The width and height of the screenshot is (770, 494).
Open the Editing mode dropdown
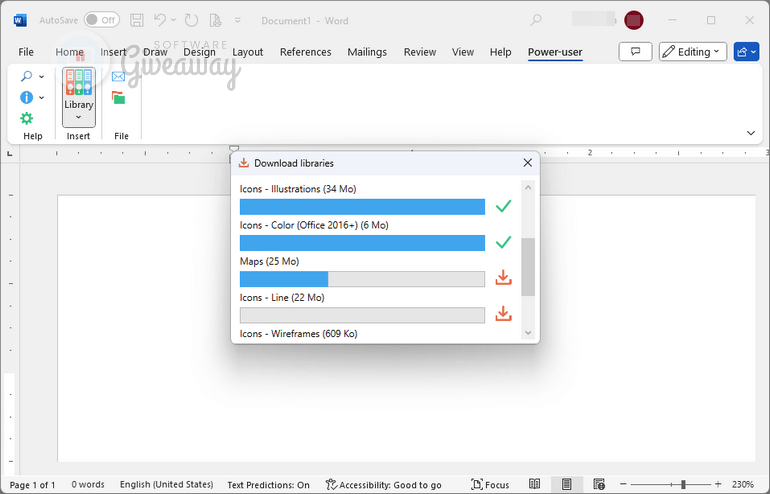click(x=692, y=52)
